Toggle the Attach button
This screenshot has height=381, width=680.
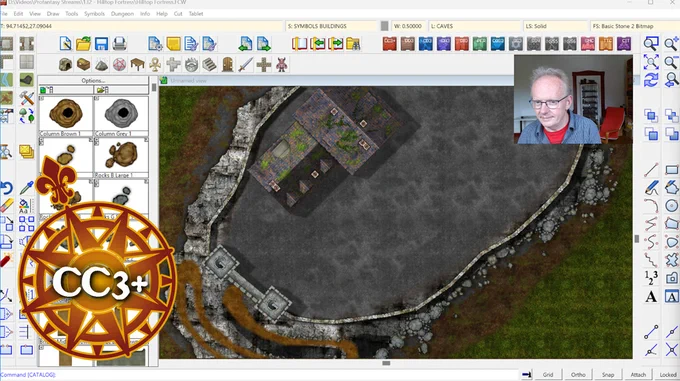[x=638, y=374]
